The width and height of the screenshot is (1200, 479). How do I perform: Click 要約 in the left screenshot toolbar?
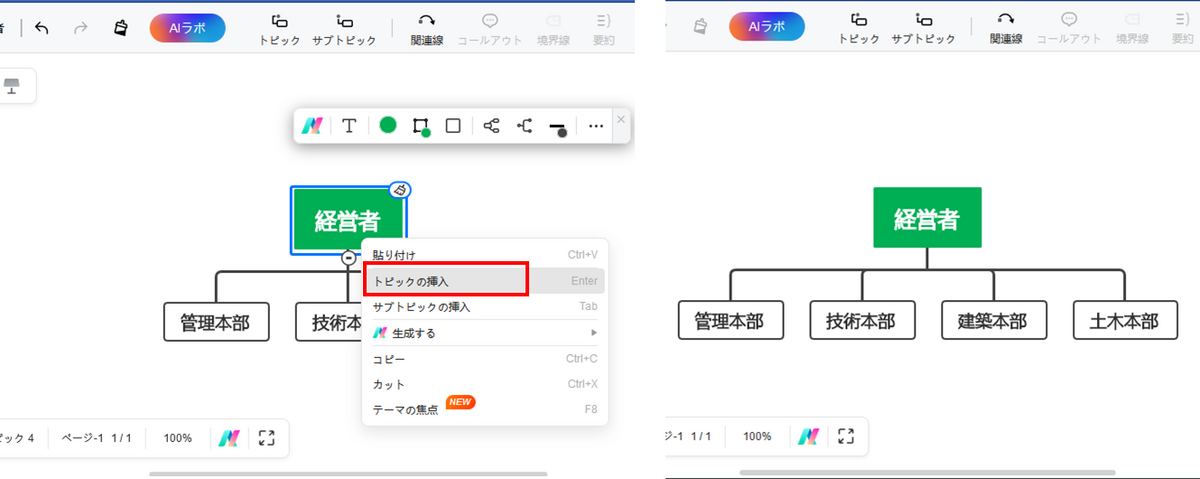[x=603, y=29]
